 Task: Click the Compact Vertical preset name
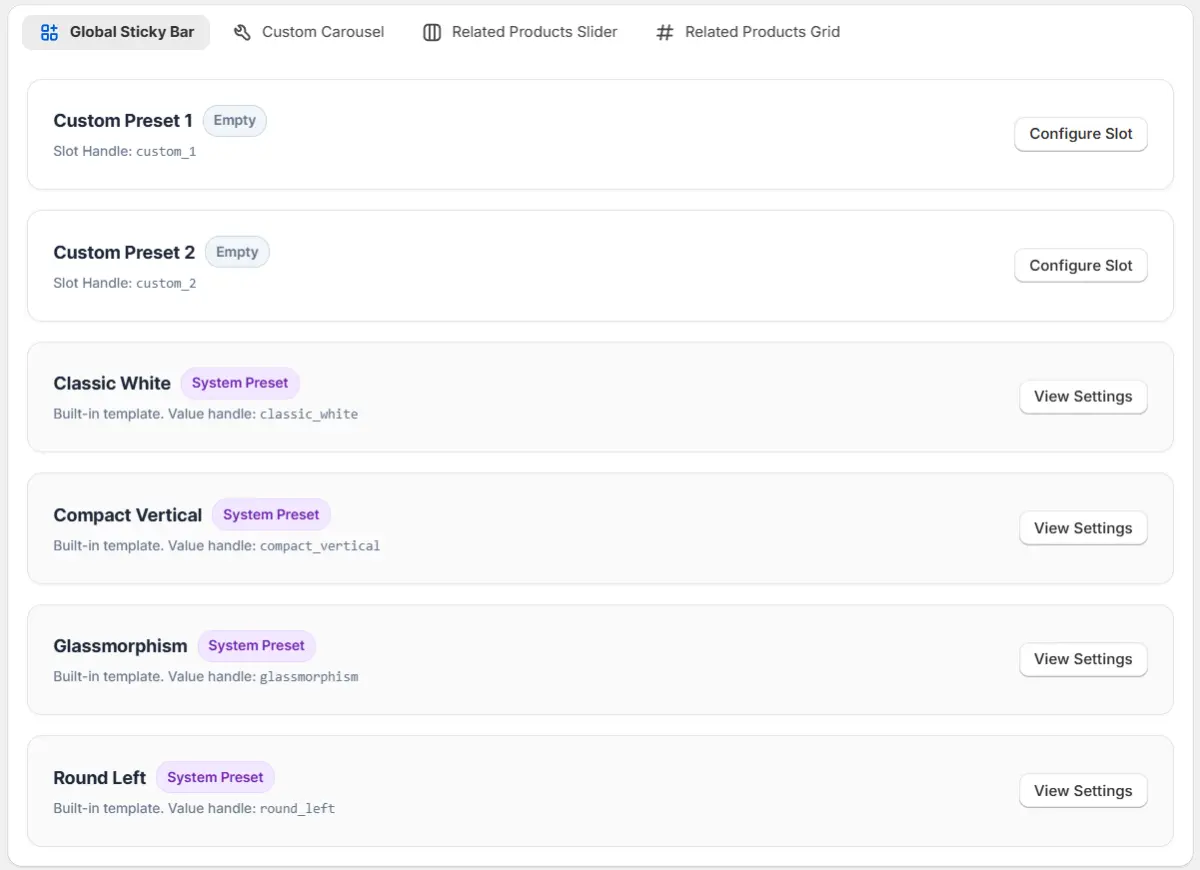tap(128, 516)
